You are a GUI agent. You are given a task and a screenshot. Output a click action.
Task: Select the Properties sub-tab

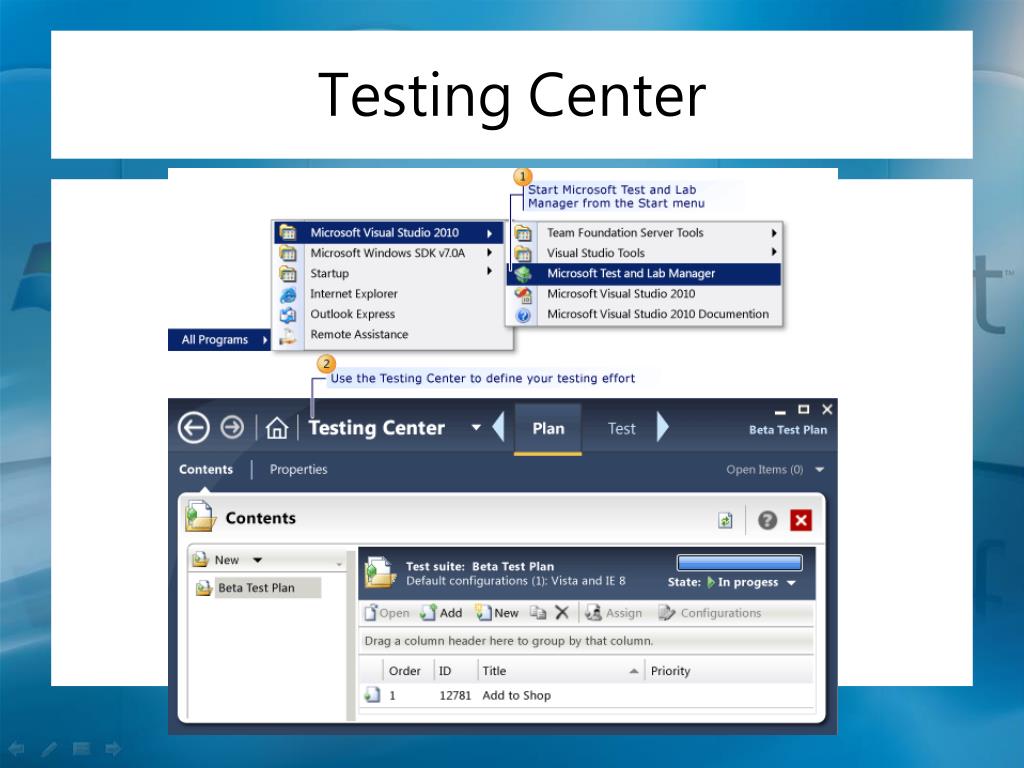[x=298, y=470]
